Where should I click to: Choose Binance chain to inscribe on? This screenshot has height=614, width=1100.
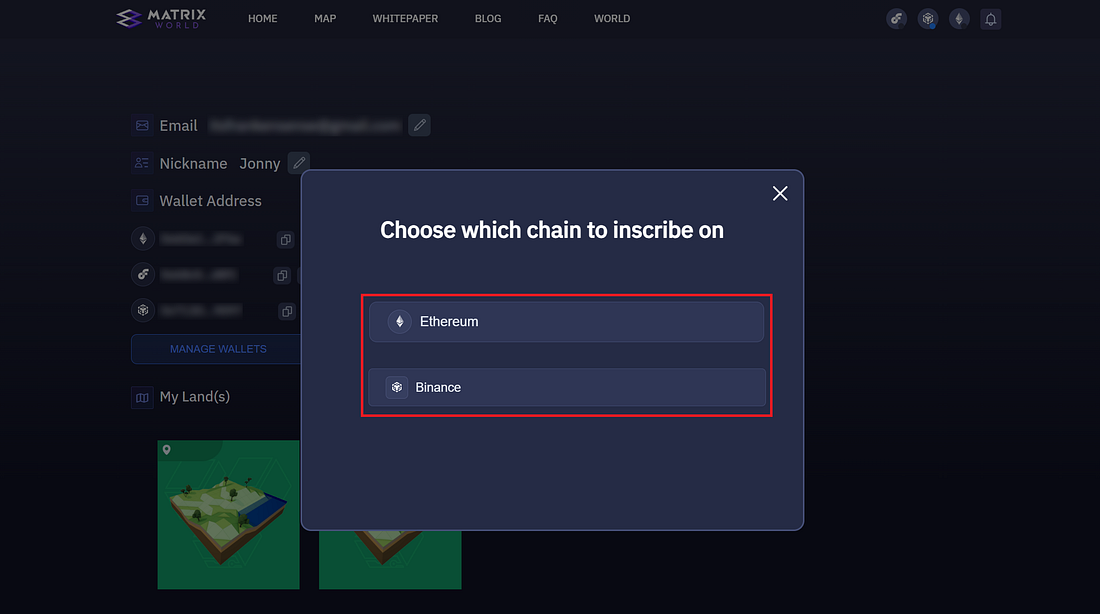click(x=566, y=387)
